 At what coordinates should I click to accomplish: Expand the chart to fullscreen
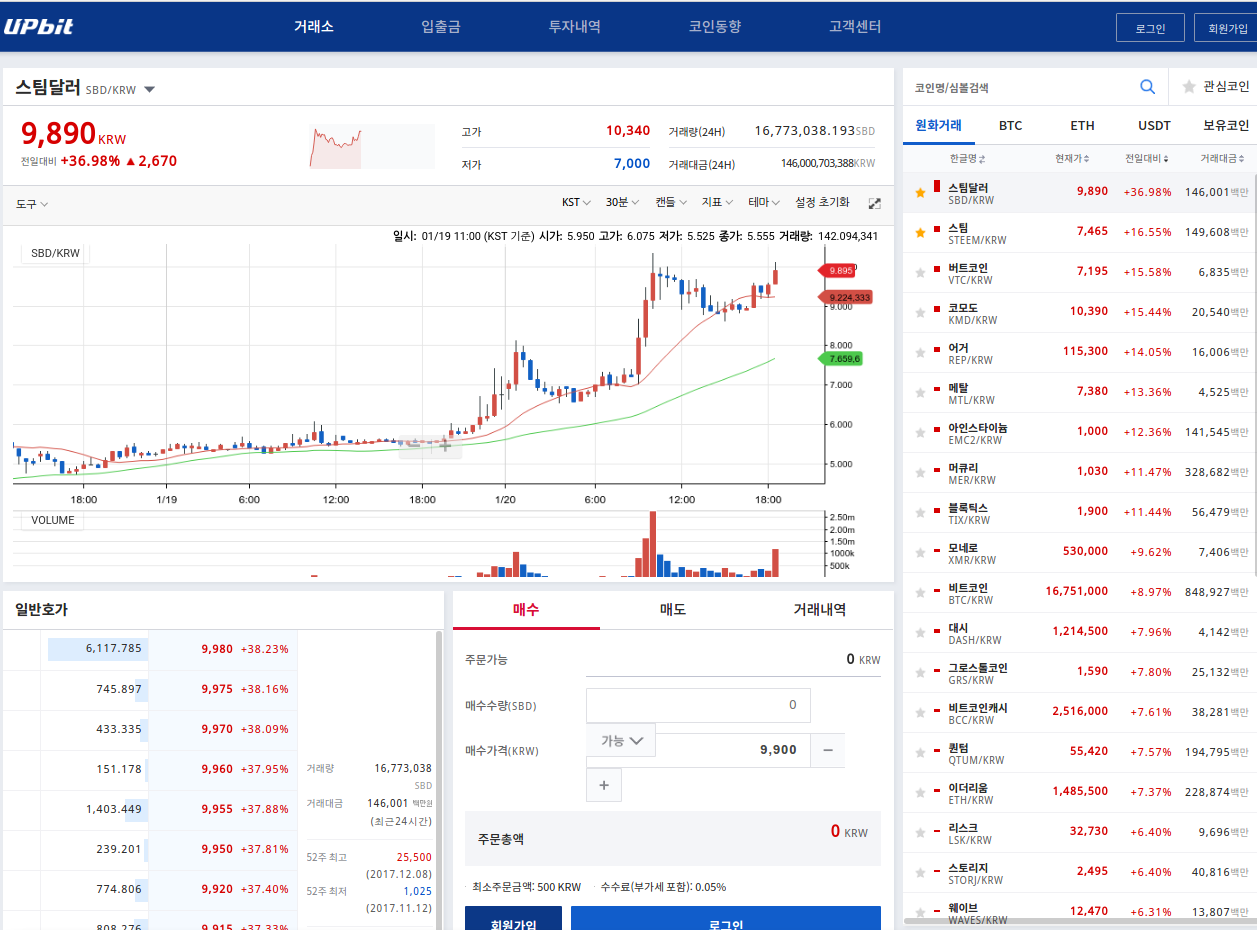pyautogui.click(x=874, y=203)
